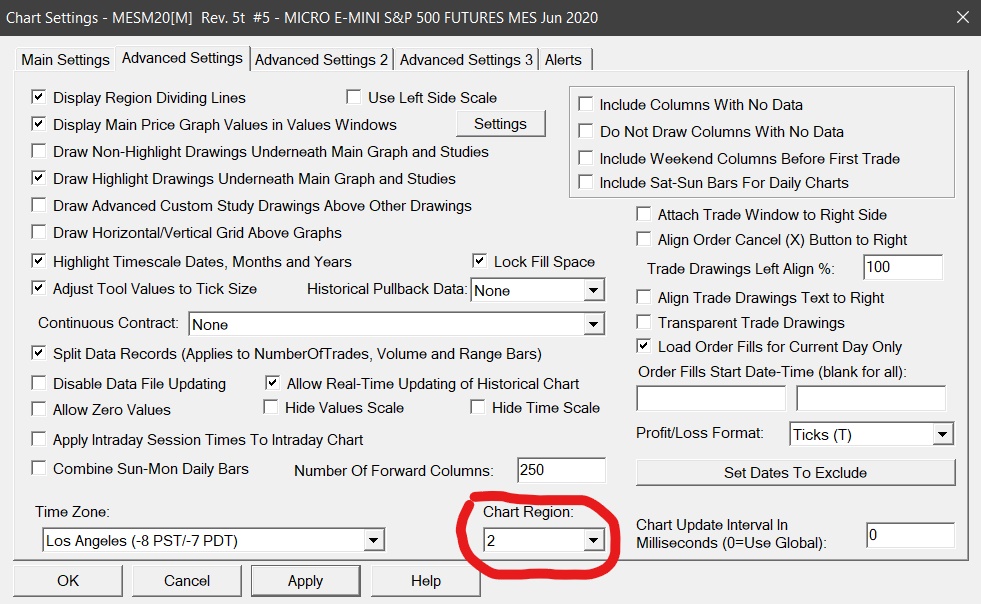Viewport: 981px width, 604px height.
Task: Click the Apply button
Action: [305, 581]
